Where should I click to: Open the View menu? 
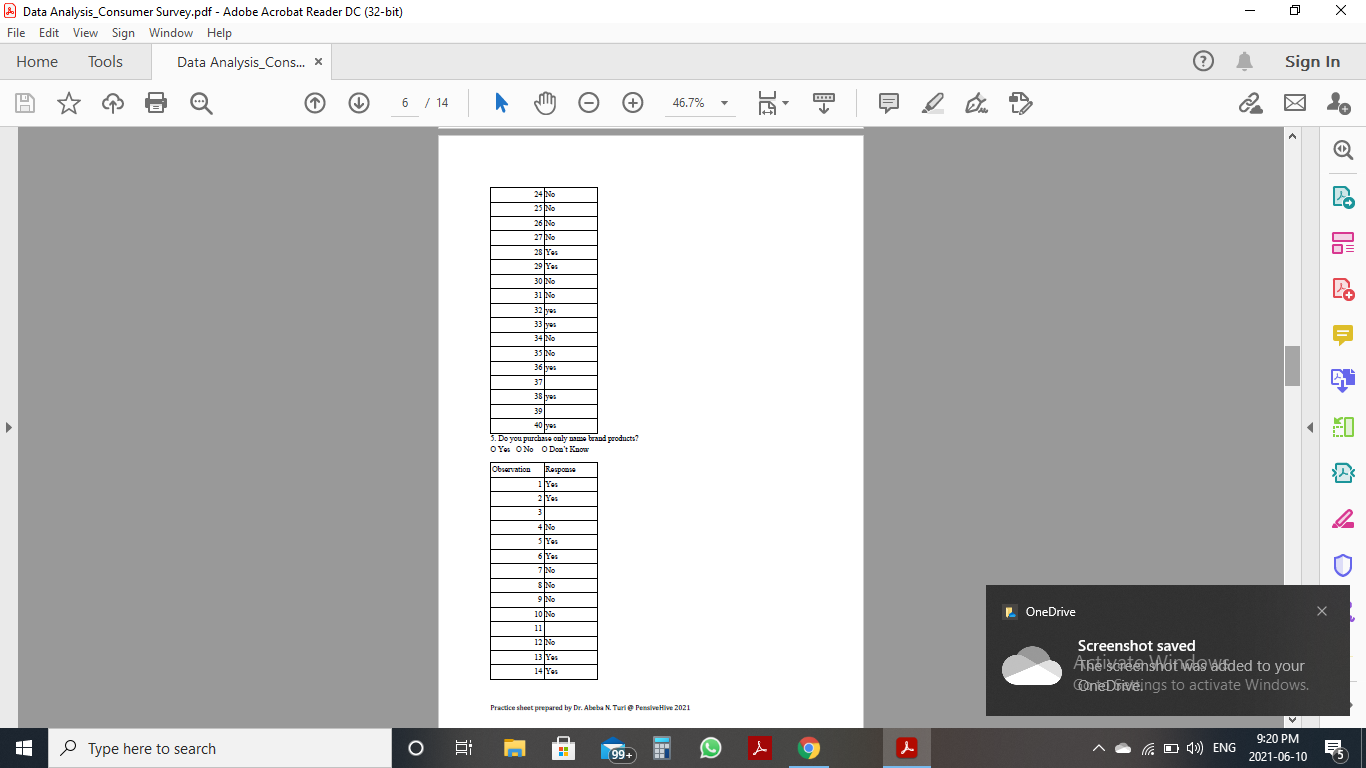[x=85, y=32]
